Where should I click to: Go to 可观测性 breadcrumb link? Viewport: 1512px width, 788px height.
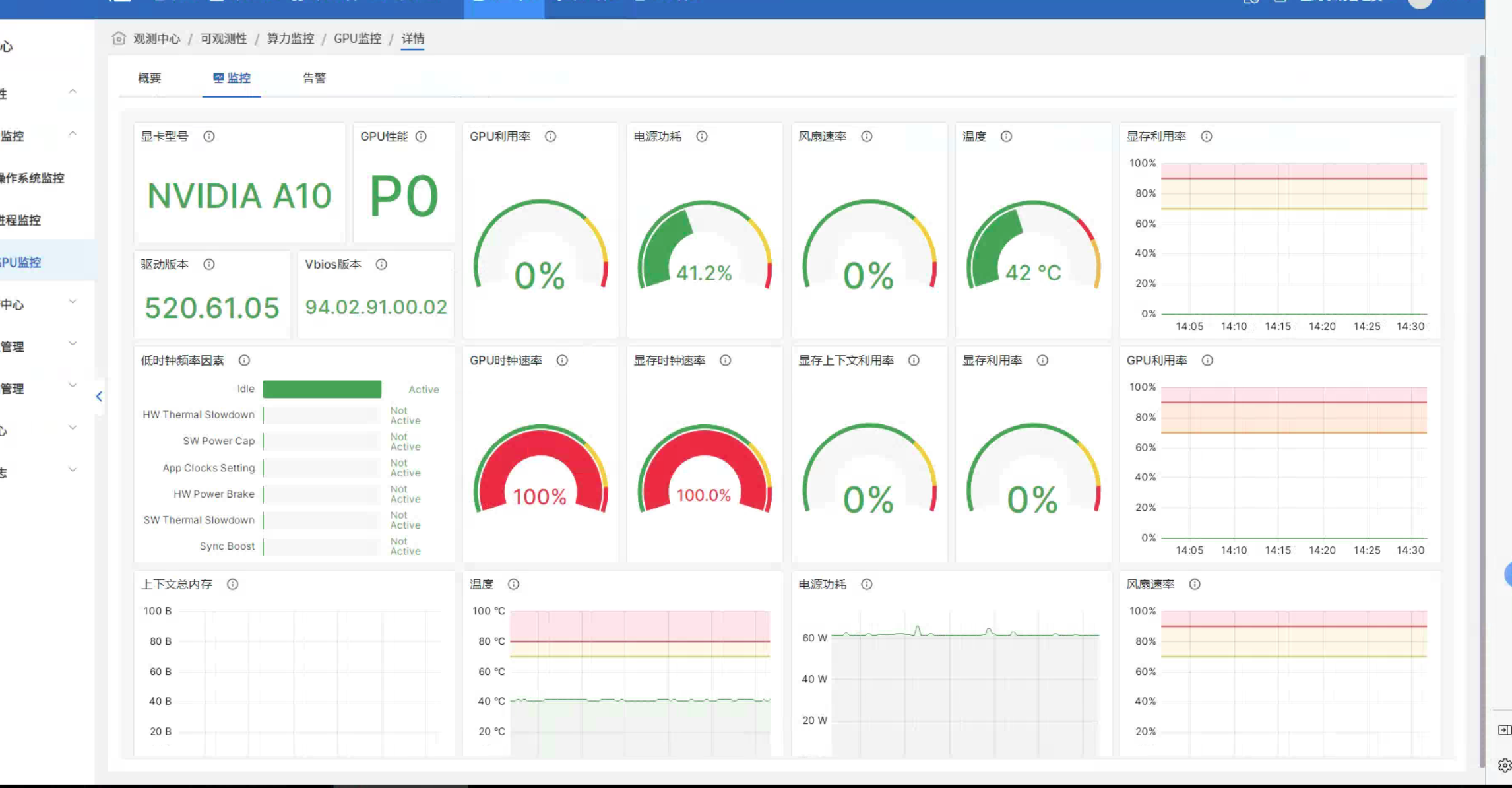(x=224, y=38)
